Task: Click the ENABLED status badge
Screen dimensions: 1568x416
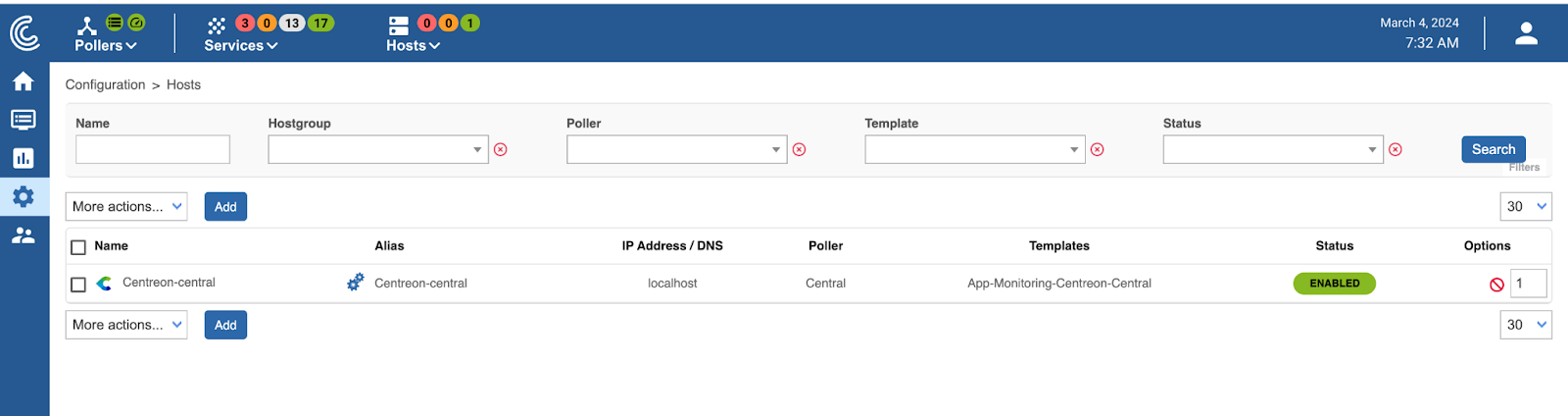Action: click(x=1335, y=284)
